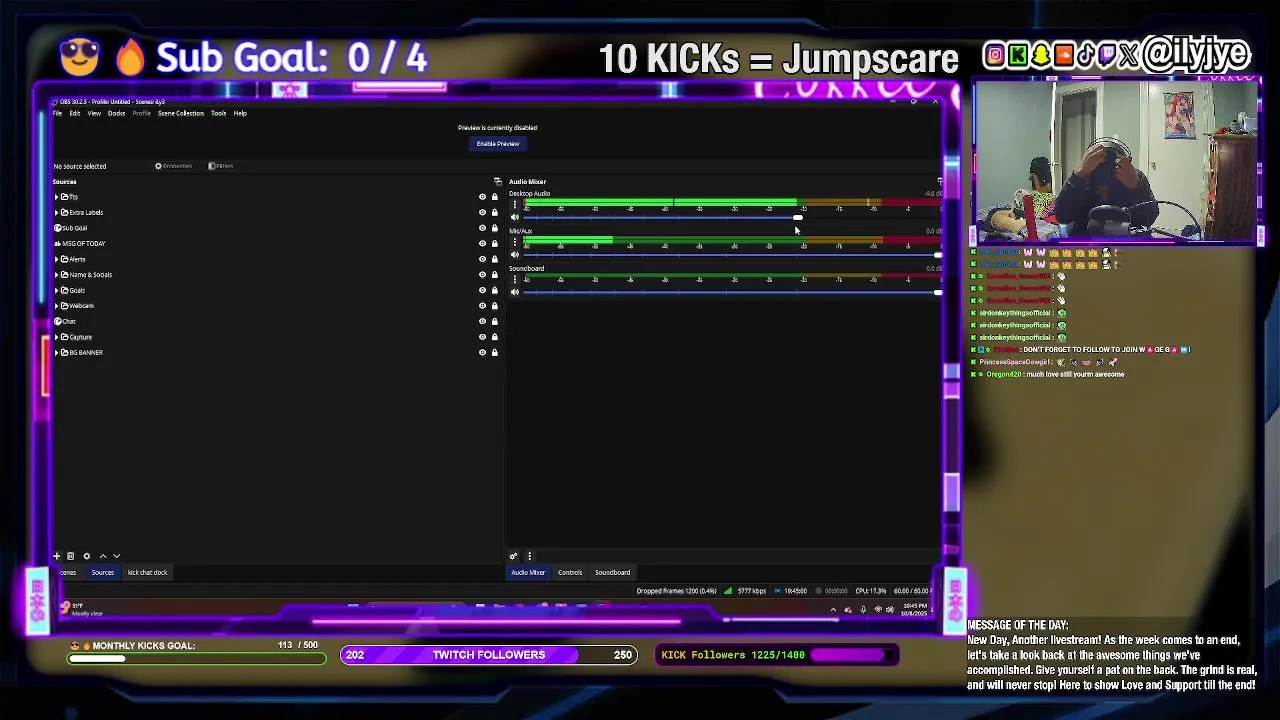Select the MSG OF TODAY text icon
The height and width of the screenshot is (720, 1280).
click(x=57, y=243)
